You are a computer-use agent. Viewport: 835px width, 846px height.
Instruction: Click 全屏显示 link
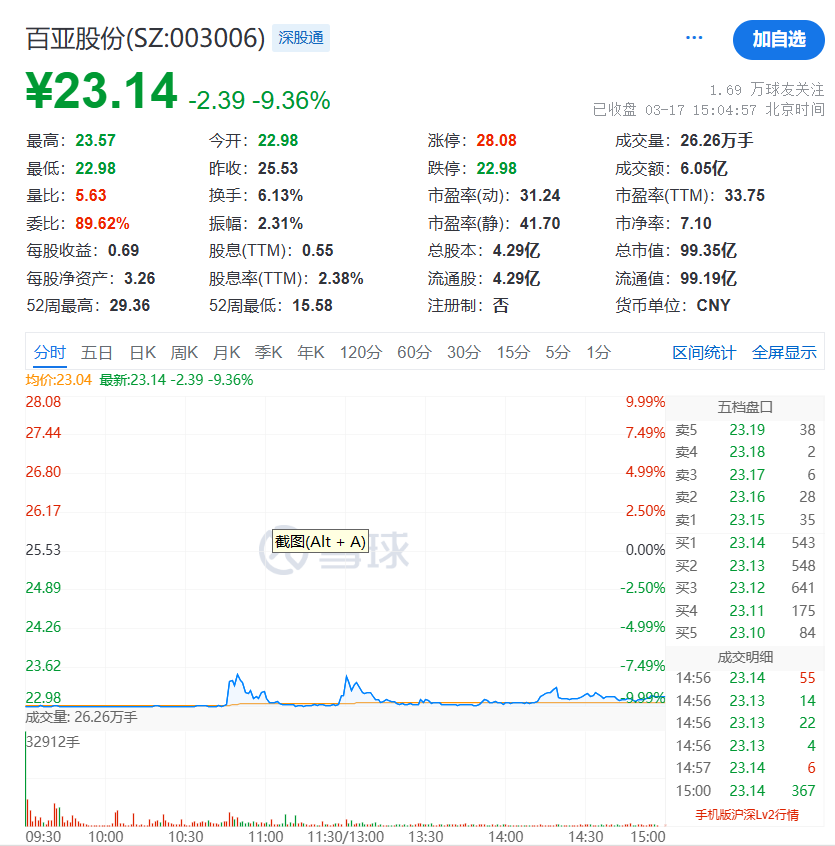point(784,352)
